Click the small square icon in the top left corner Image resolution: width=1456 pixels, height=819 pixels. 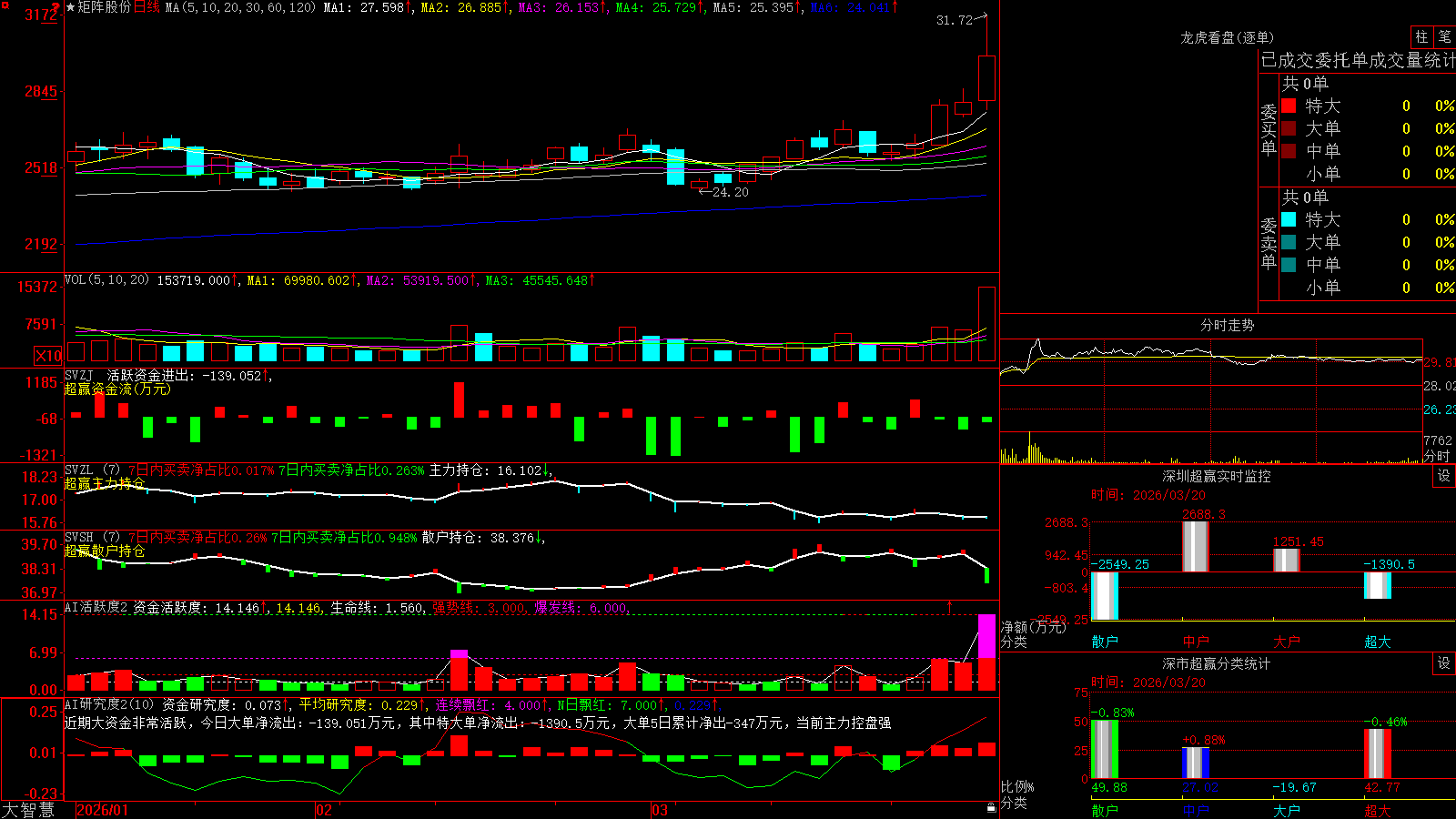[4, 5]
